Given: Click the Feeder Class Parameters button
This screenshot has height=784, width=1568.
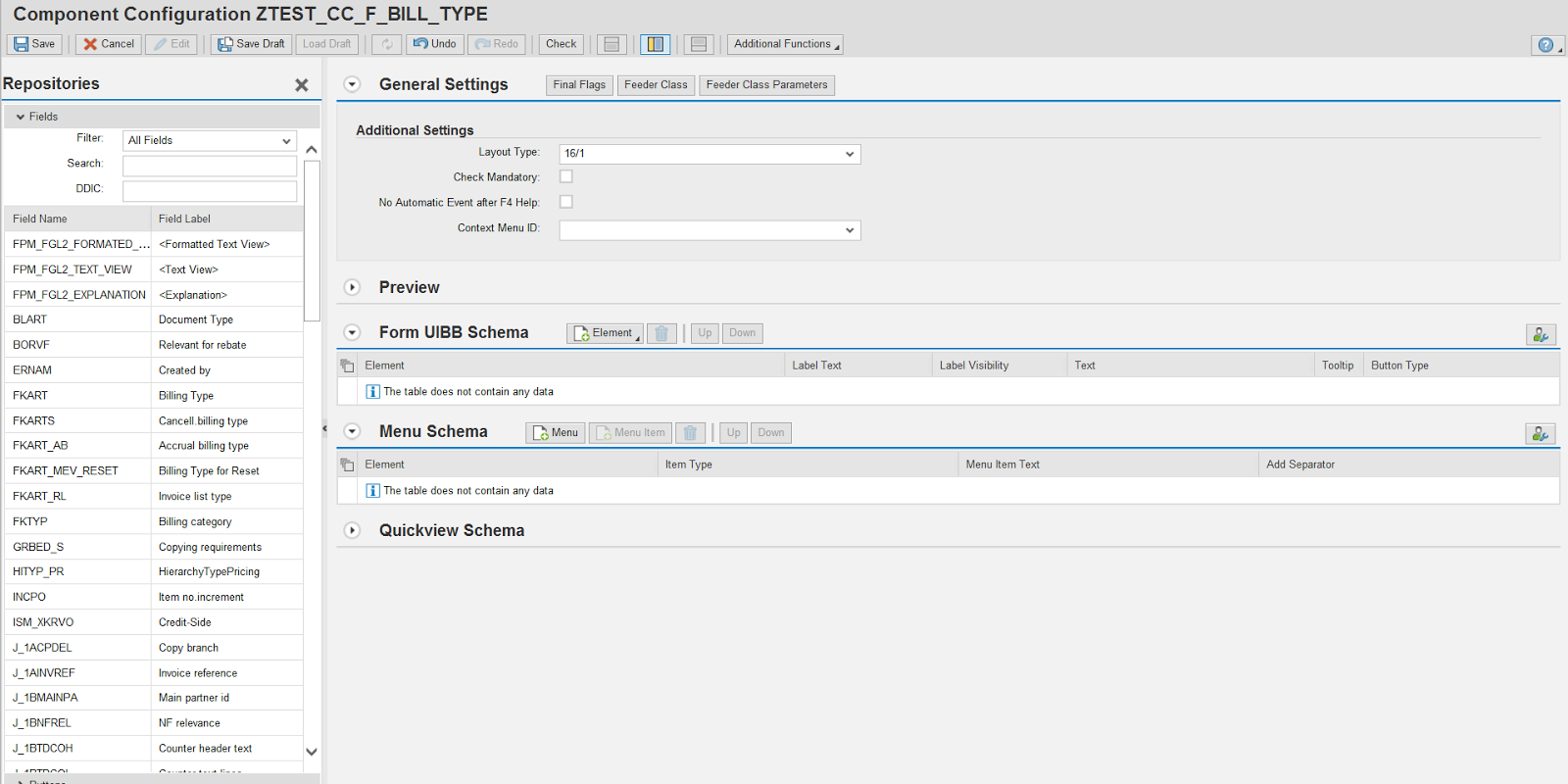Looking at the screenshot, I should [766, 85].
